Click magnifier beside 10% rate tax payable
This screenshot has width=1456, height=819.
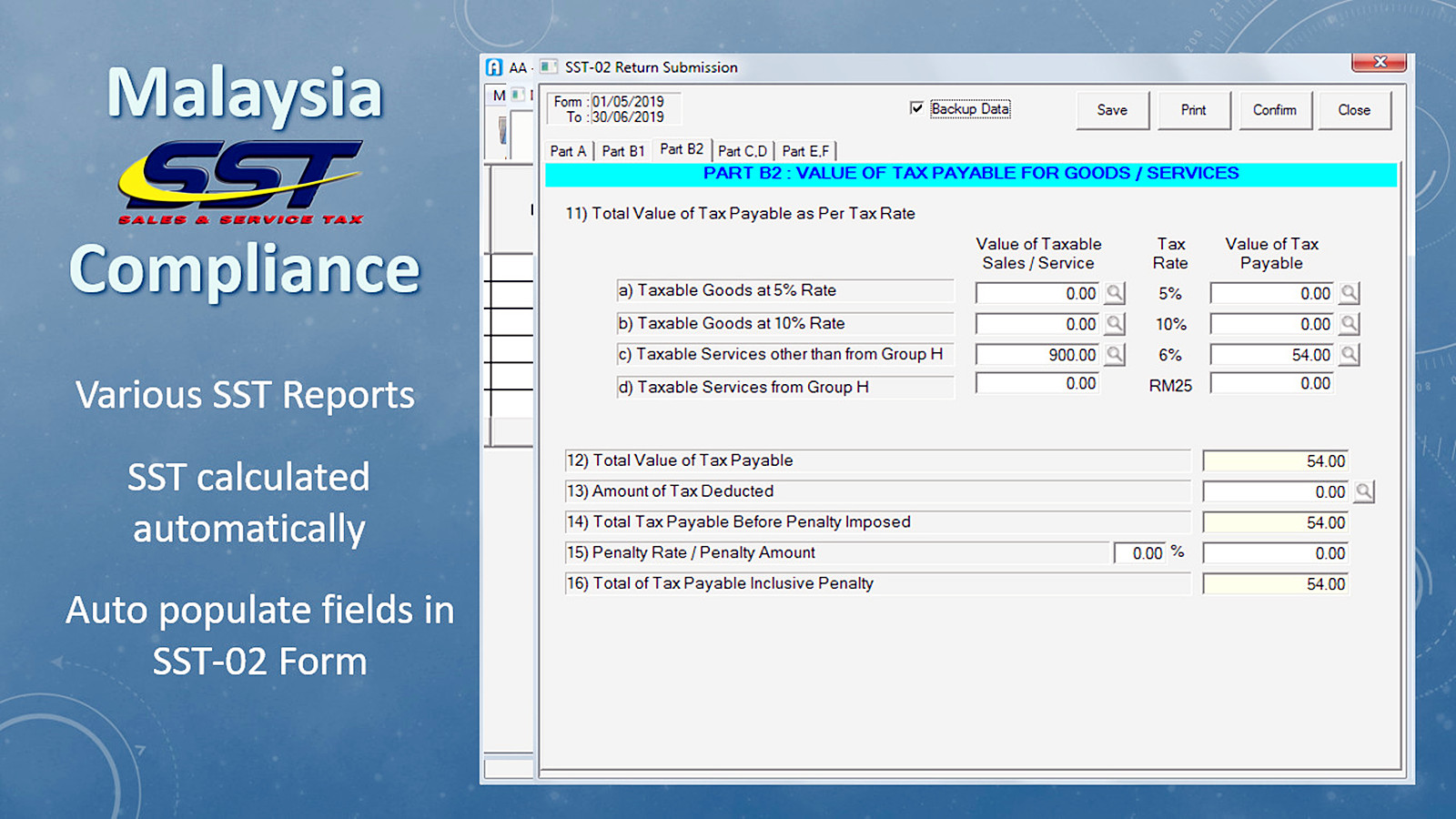[1350, 324]
